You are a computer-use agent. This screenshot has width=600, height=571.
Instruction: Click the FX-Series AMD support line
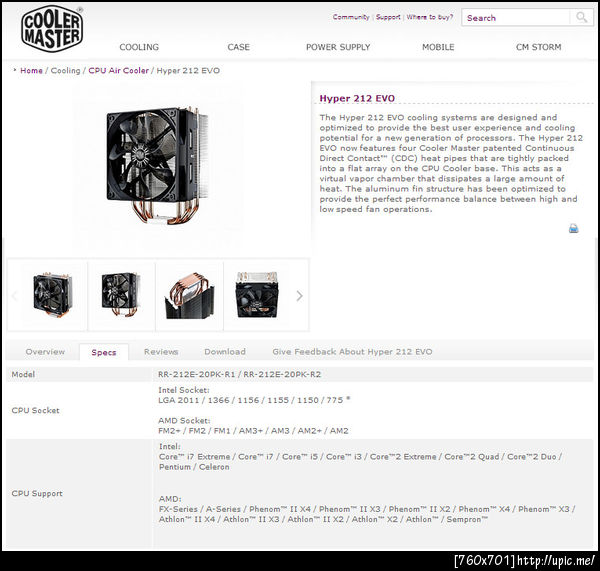(x=367, y=509)
